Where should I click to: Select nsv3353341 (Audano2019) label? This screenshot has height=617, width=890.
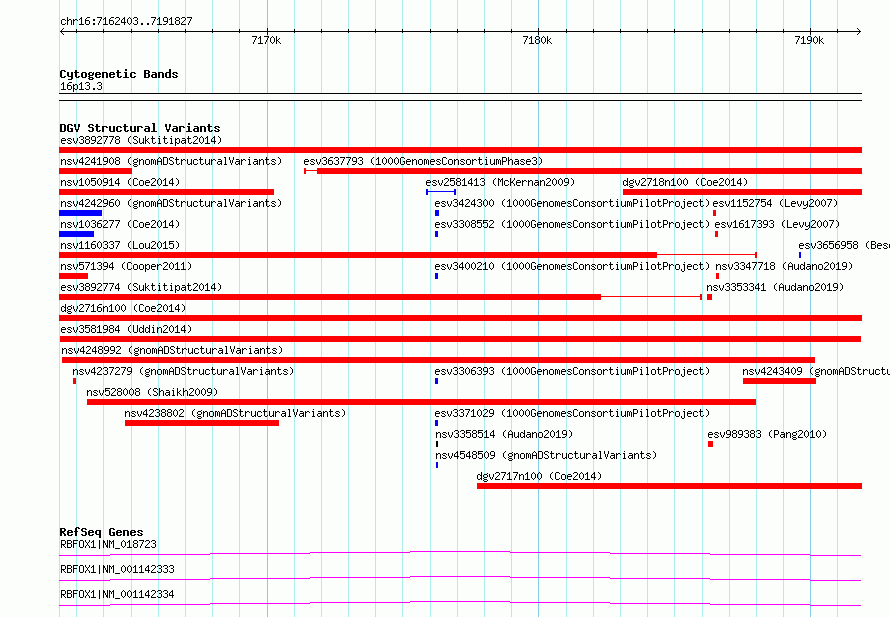tap(775, 287)
